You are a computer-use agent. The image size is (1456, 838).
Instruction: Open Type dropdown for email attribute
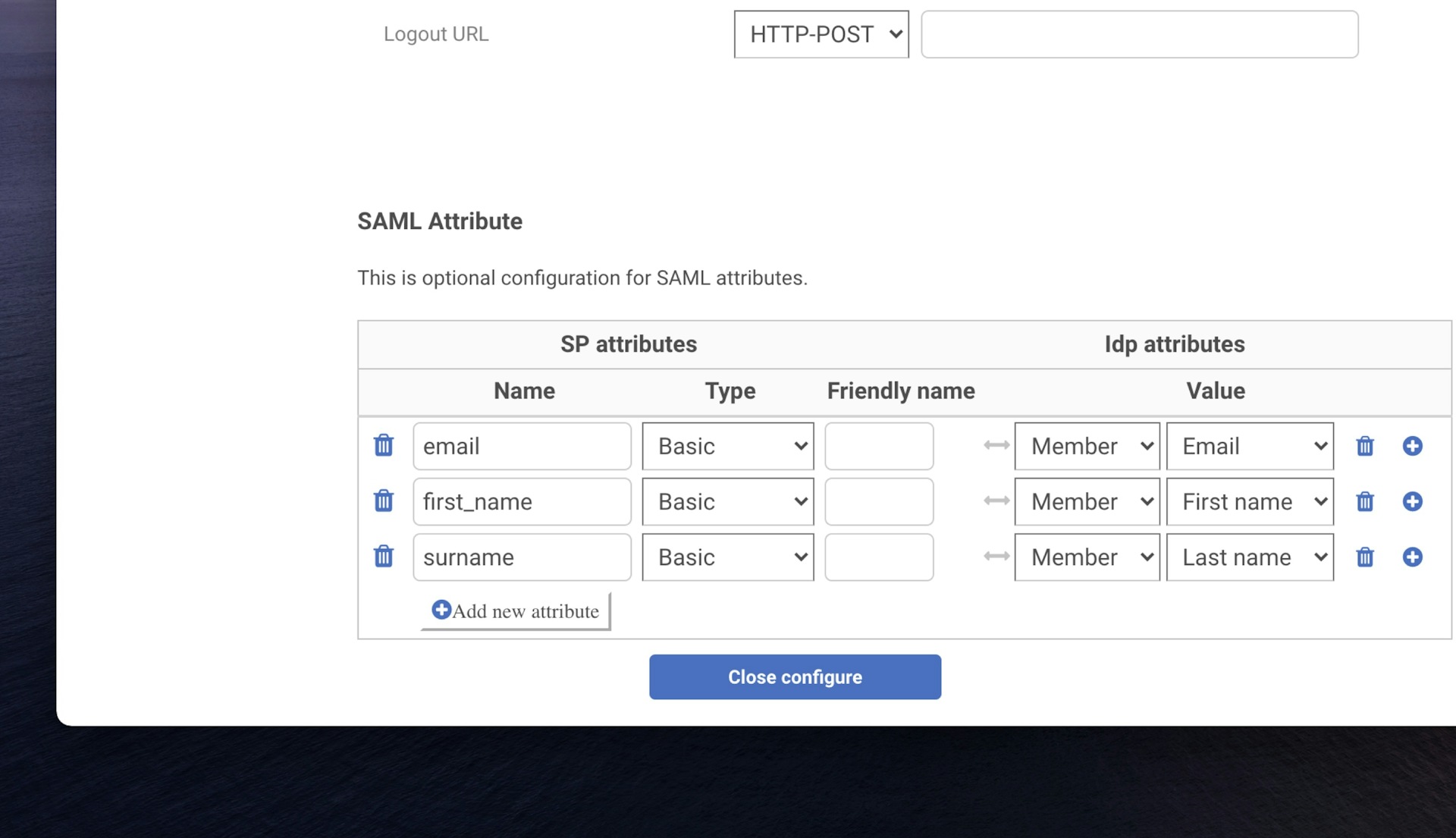click(728, 446)
